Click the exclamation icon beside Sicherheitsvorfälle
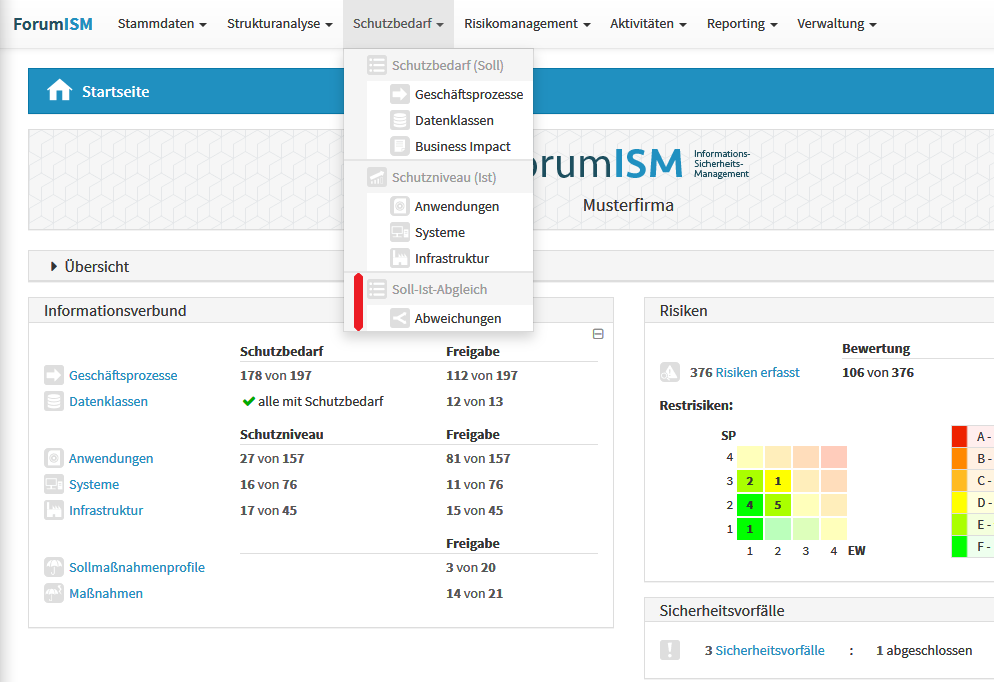994x682 pixels. pos(669,650)
